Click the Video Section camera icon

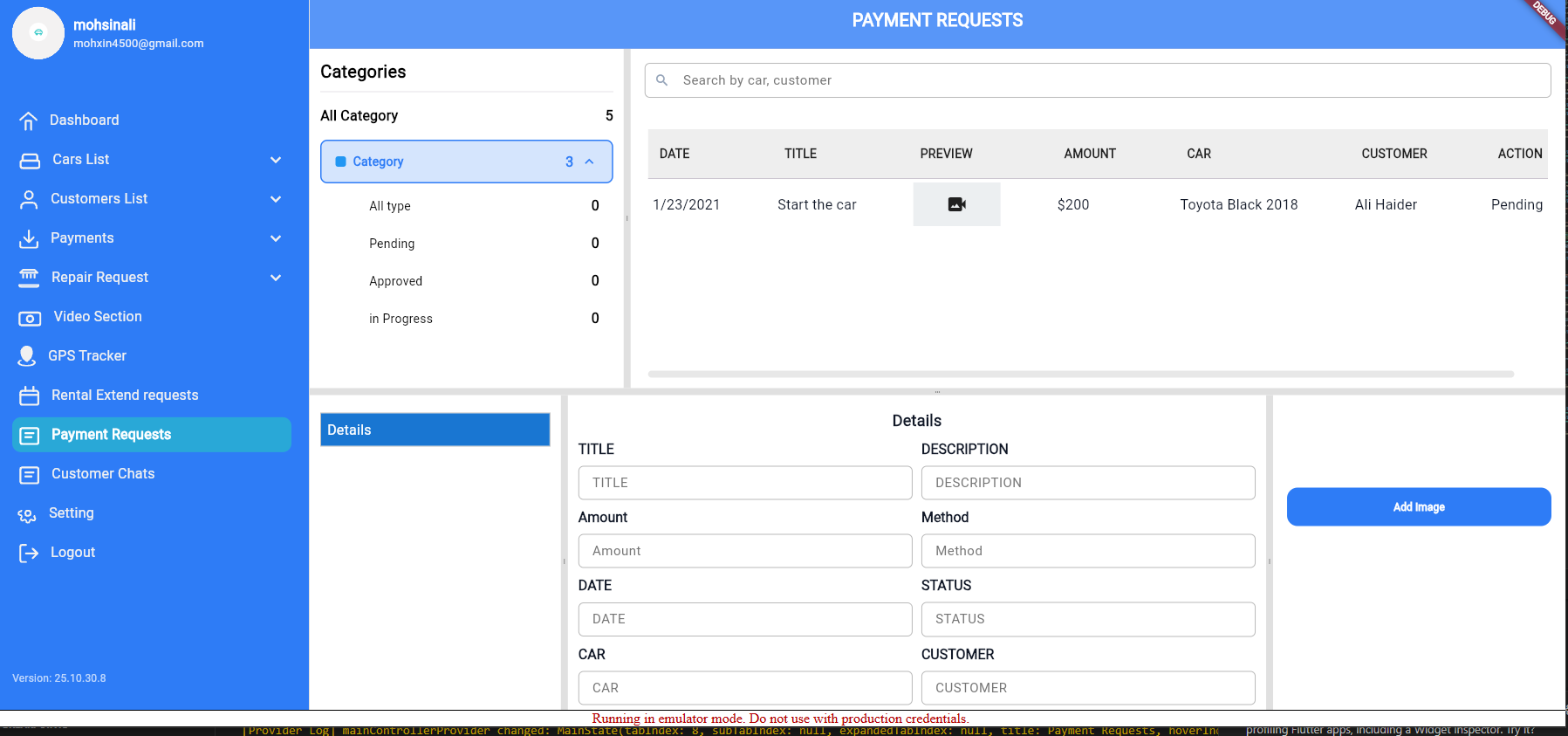click(x=30, y=318)
